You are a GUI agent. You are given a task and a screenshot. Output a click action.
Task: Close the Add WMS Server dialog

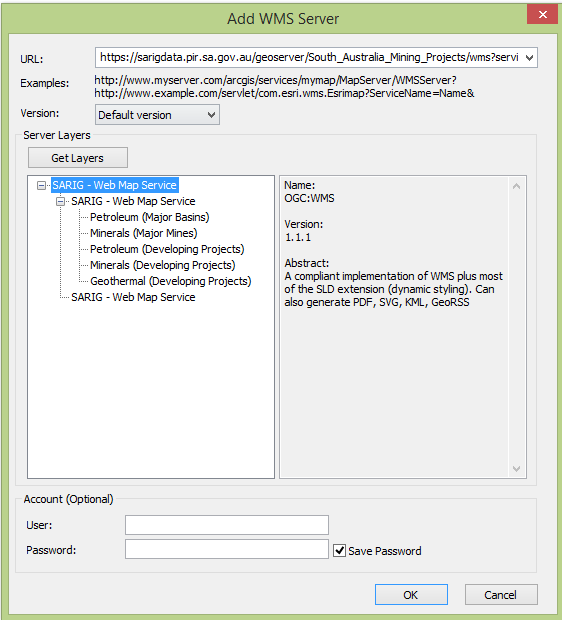pyautogui.click(x=542, y=15)
